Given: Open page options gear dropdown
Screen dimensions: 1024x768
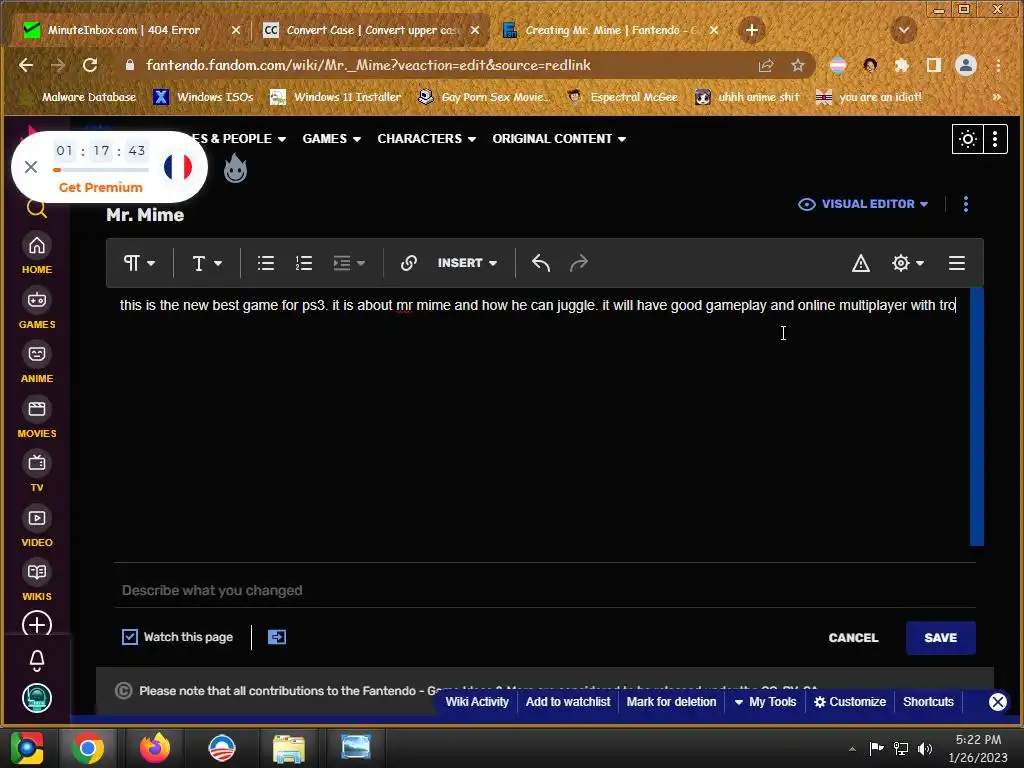Looking at the screenshot, I should click(907, 263).
